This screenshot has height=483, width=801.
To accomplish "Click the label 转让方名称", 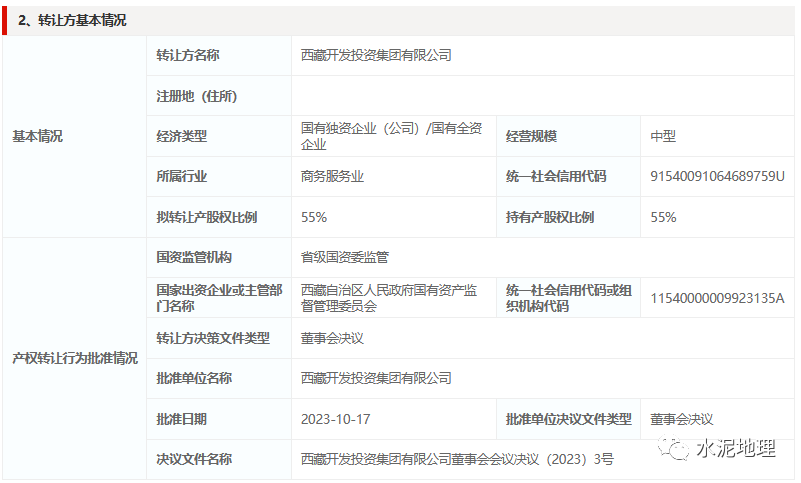I will point(187,55).
